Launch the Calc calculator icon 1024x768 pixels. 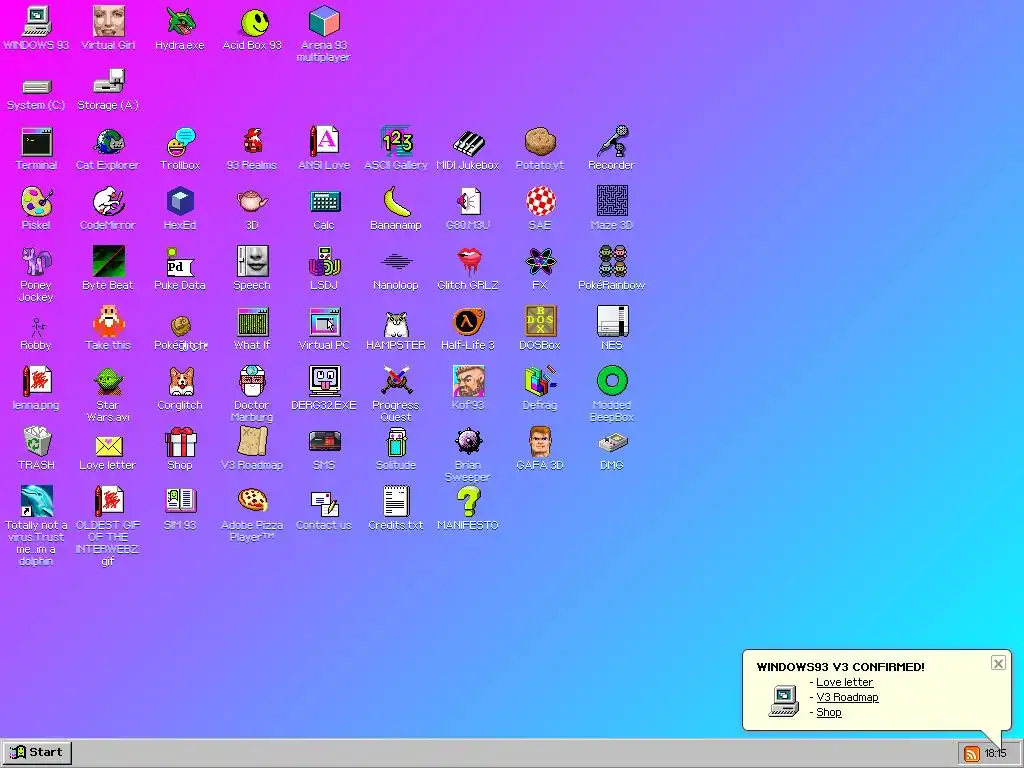324,202
